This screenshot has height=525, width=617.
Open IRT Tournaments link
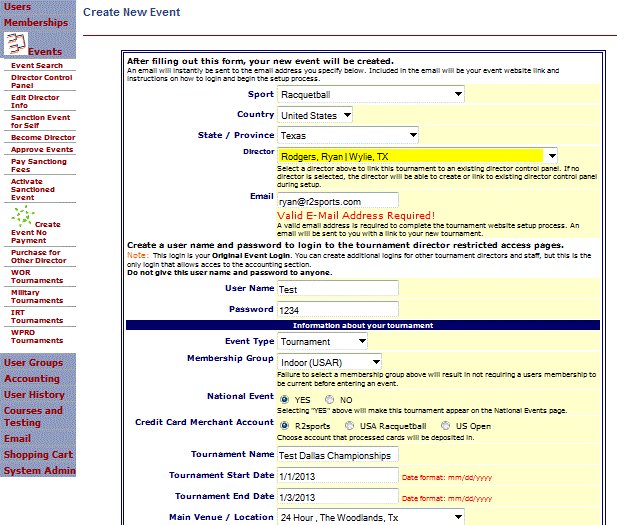[37, 316]
